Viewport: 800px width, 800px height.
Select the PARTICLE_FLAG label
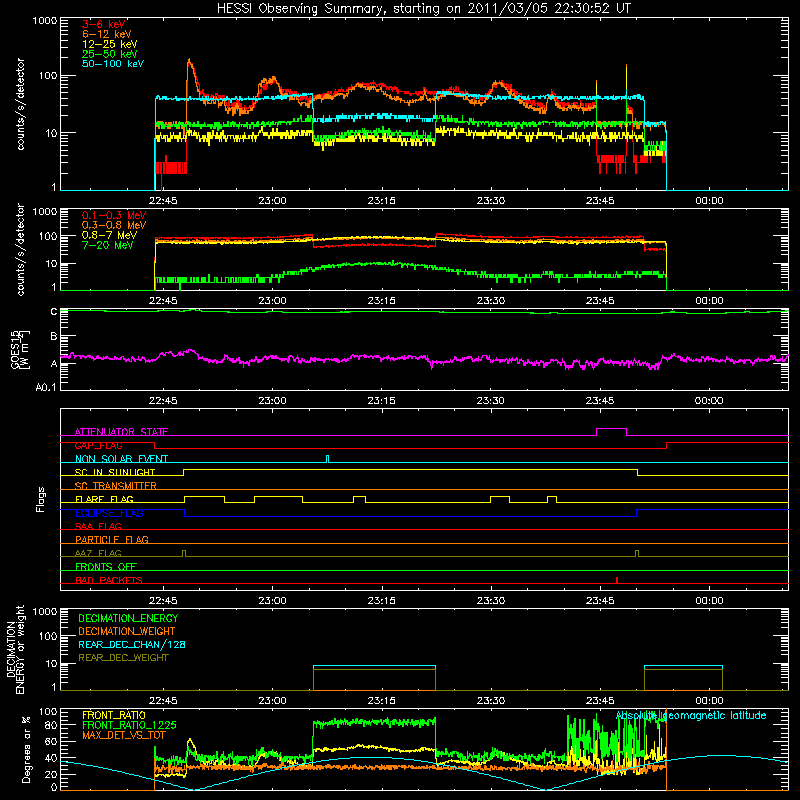[x=112, y=539]
